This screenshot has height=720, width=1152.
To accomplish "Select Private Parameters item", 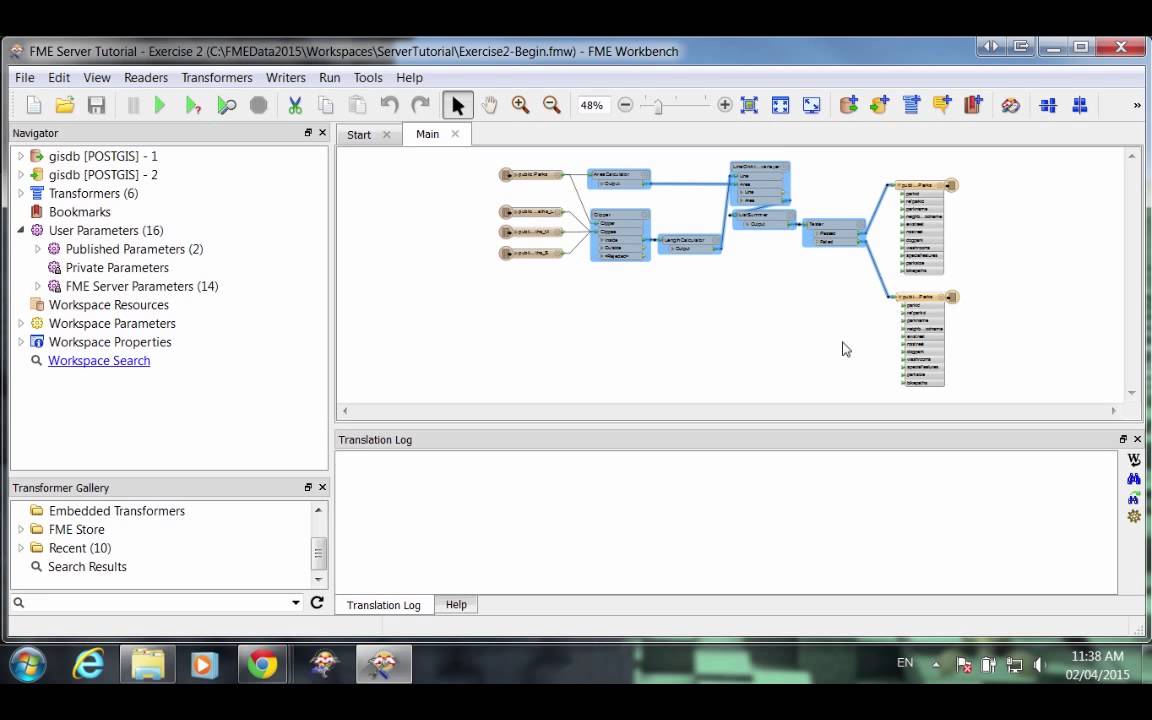I will [x=117, y=267].
